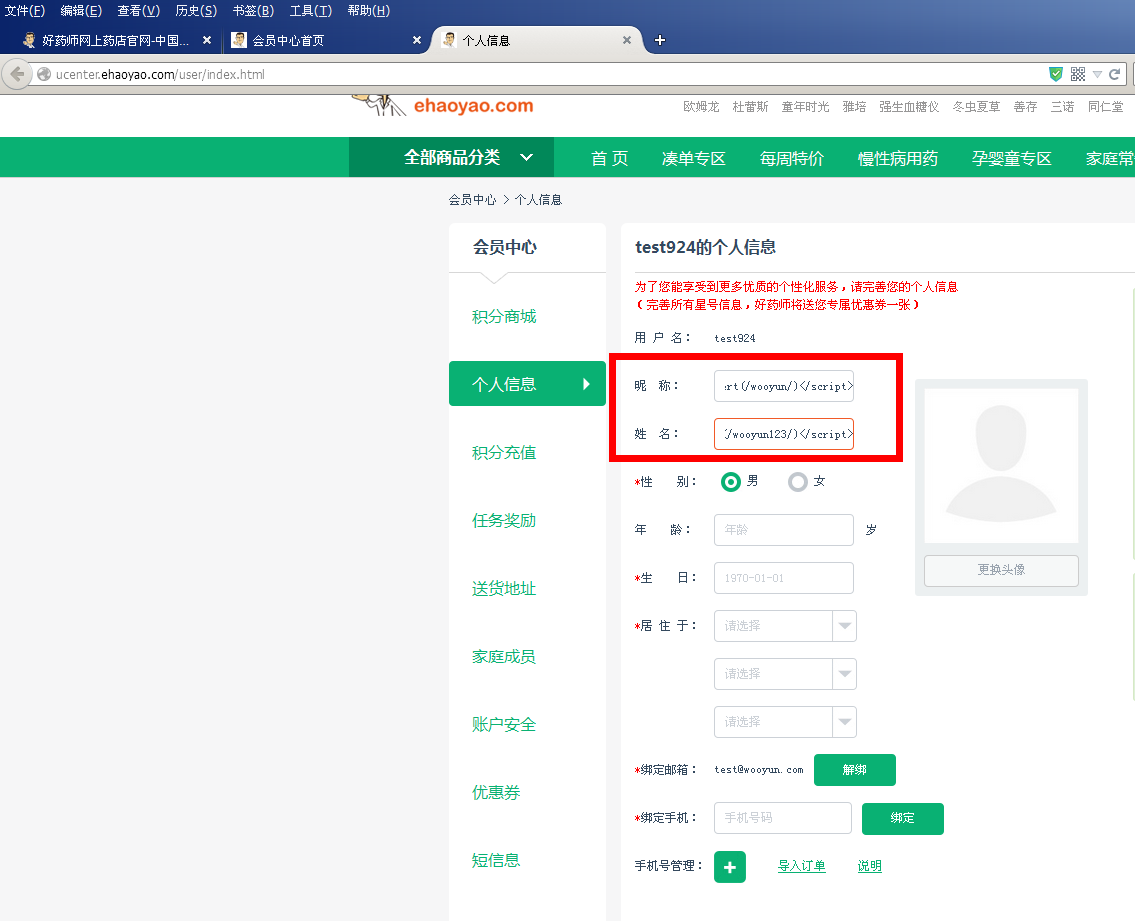Screen dimensions: 1135x921
Task: Click the 杜蕾斯 brand link
Action: pos(750,106)
